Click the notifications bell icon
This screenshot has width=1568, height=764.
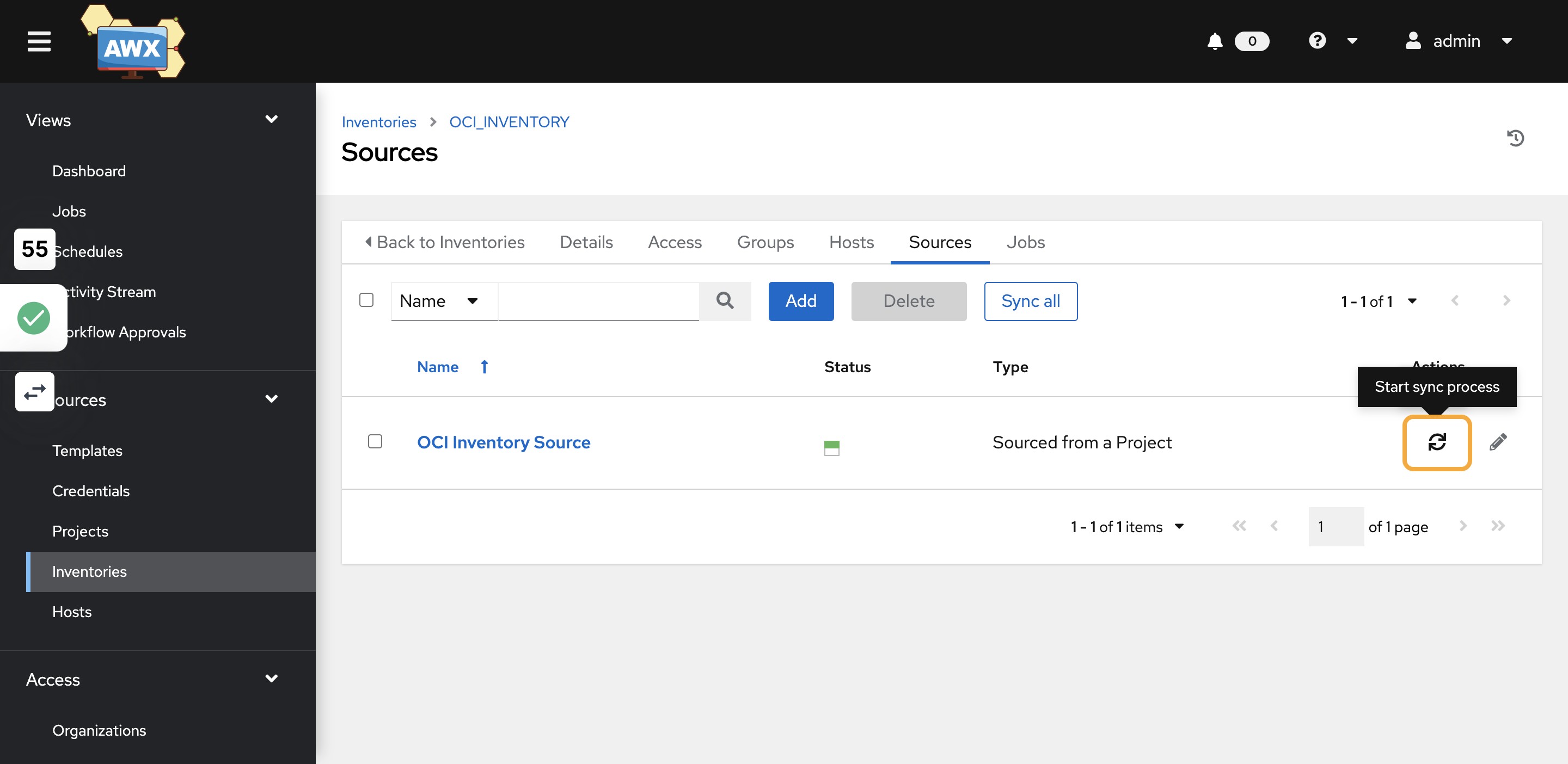(x=1214, y=41)
